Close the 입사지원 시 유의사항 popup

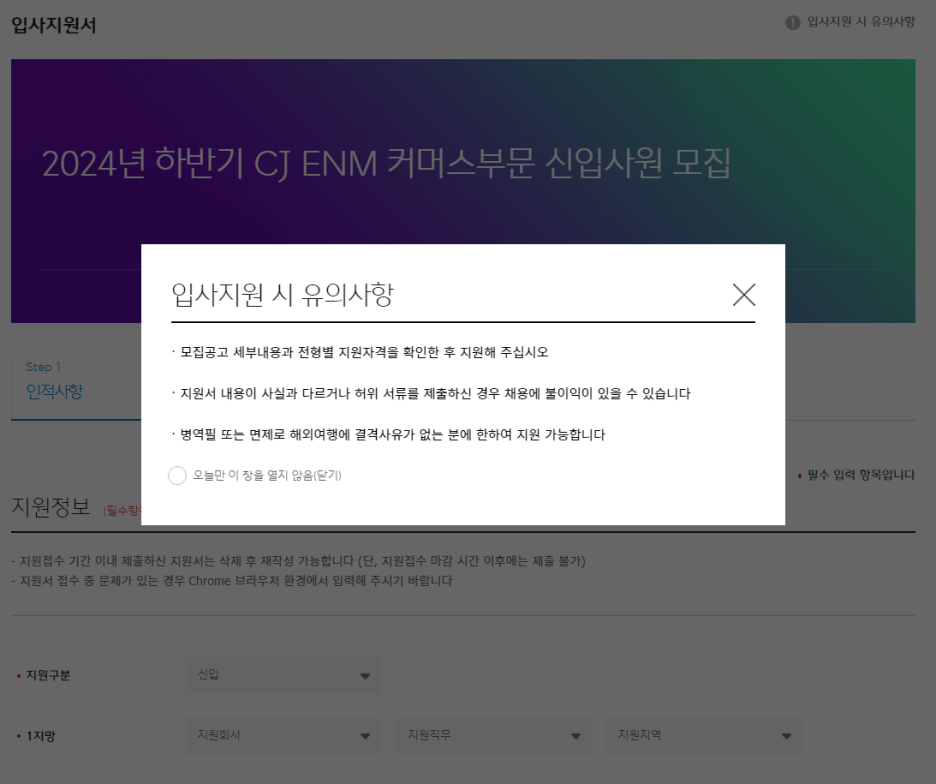pos(743,295)
